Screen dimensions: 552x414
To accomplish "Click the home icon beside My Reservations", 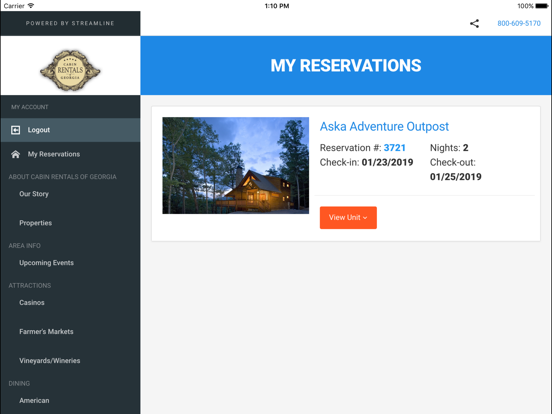I will click(x=15, y=154).
